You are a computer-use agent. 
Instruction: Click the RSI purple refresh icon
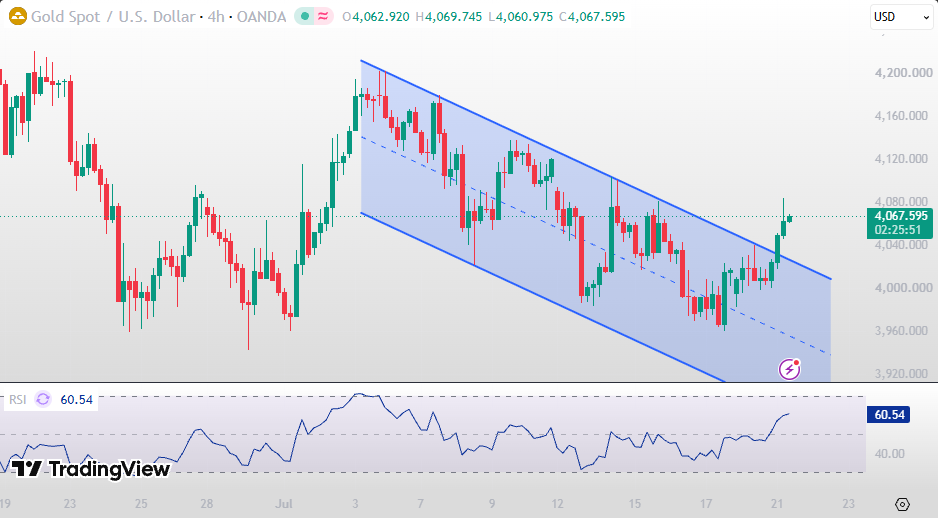point(43,399)
